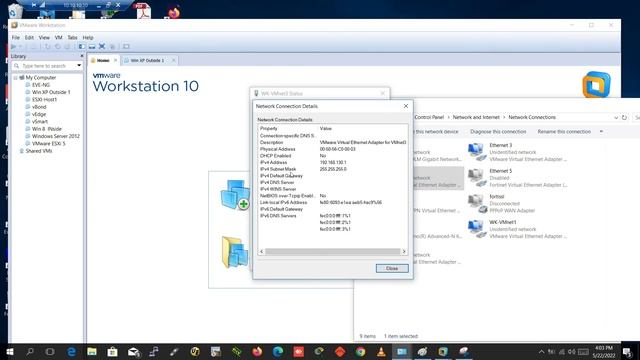Click Diagnose this connection

(498, 132)
